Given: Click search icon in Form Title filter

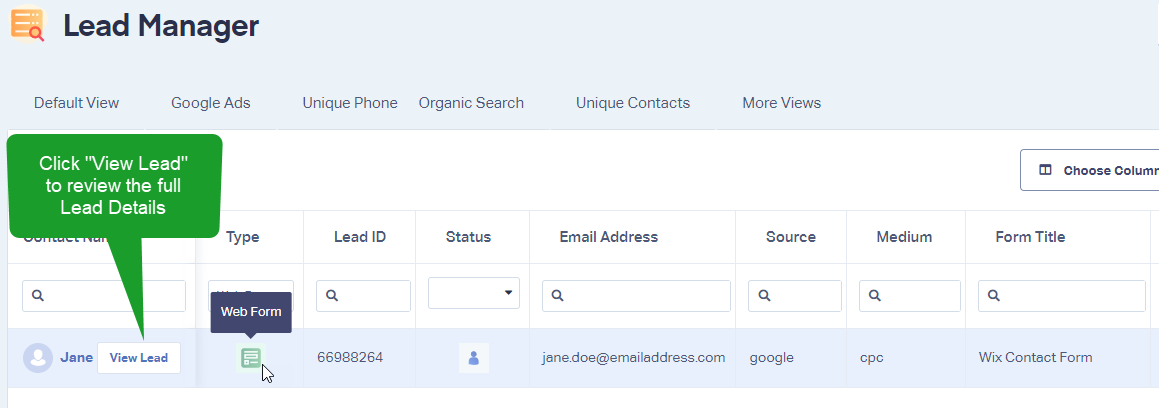Looking at the screenshot, I should (994, 296).
